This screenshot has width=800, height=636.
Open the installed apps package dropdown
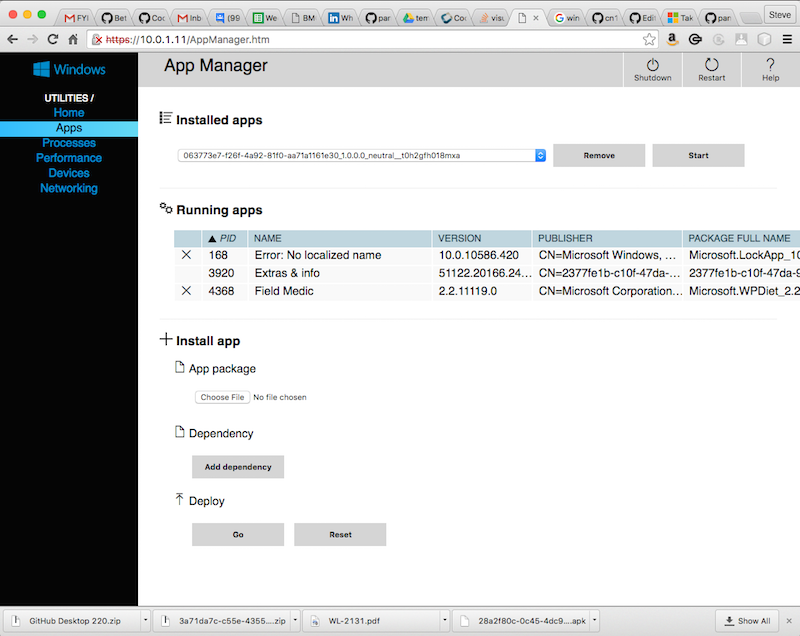[539, 155]
